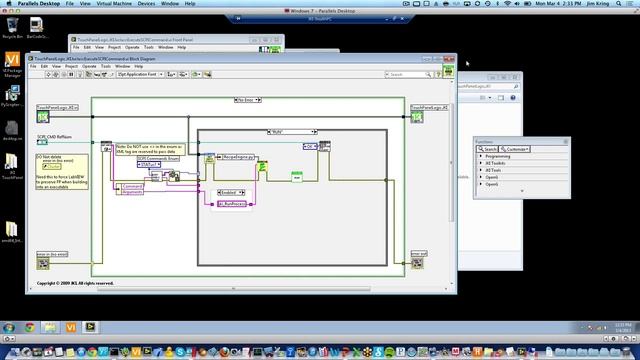This screenshot has width=640, height=360.
Task: Open the Operate menu of Block Diagram window
Action: tap(89, 66)
